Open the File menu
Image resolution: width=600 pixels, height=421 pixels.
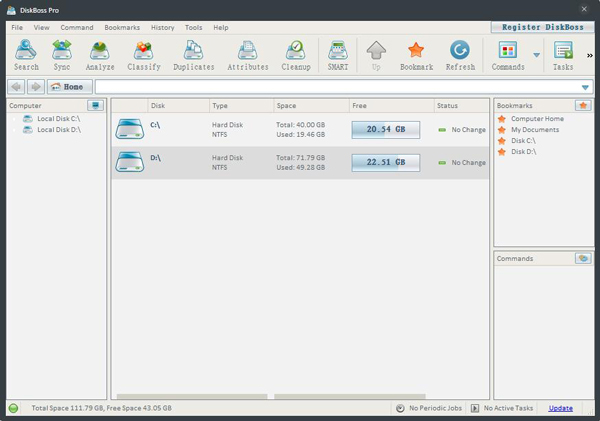point(17,28)
